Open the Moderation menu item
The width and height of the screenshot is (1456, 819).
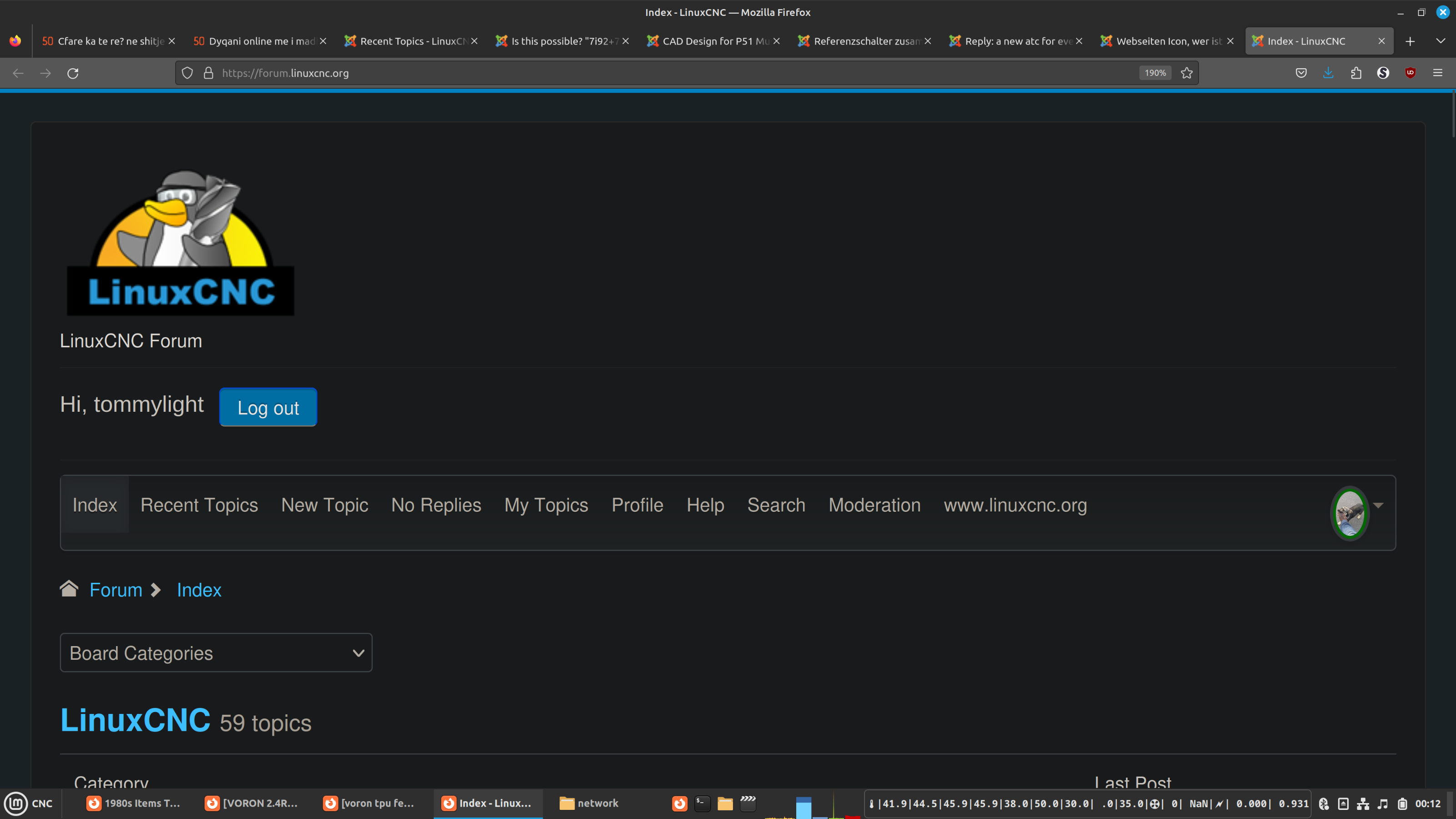(x=875, y=505)
